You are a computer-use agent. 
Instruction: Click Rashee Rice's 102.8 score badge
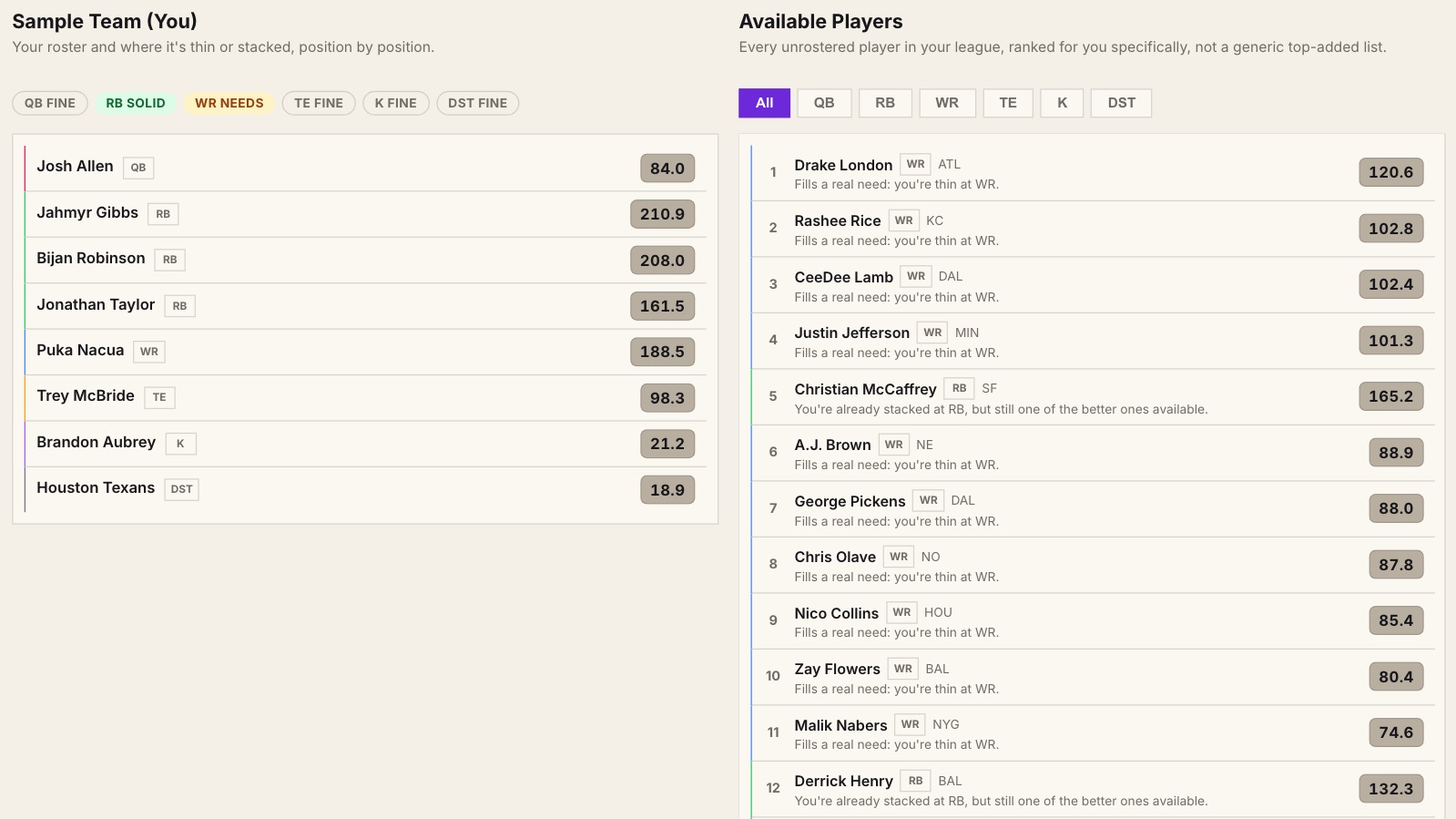click(1391, 229)
